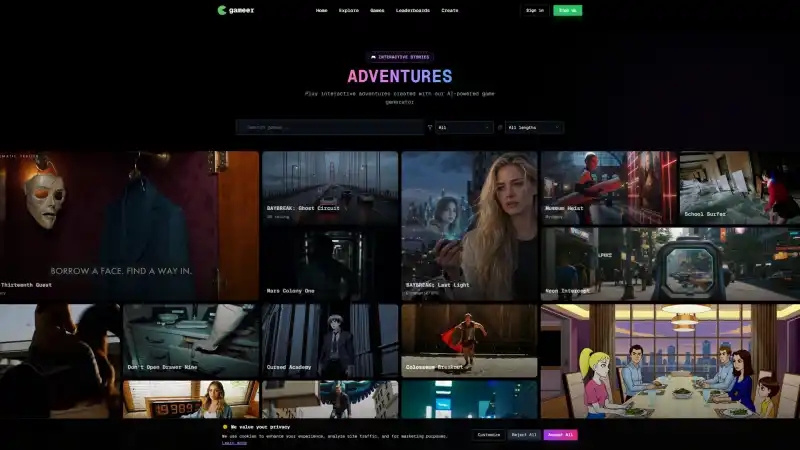Open the Leaderboards menu item
Image resolution: width=800 pixels, height=450 pixels.
413,10
